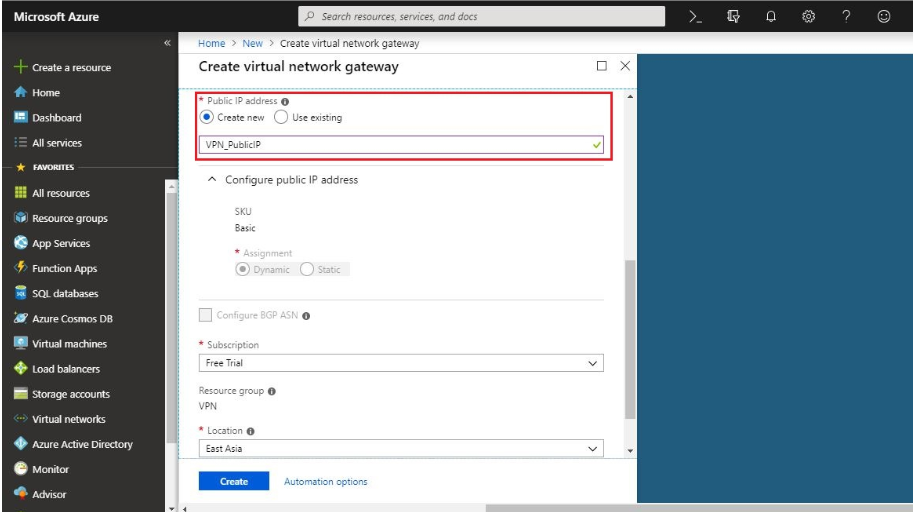
Task: Open the portal settings gear
Action: coord(809,16)
